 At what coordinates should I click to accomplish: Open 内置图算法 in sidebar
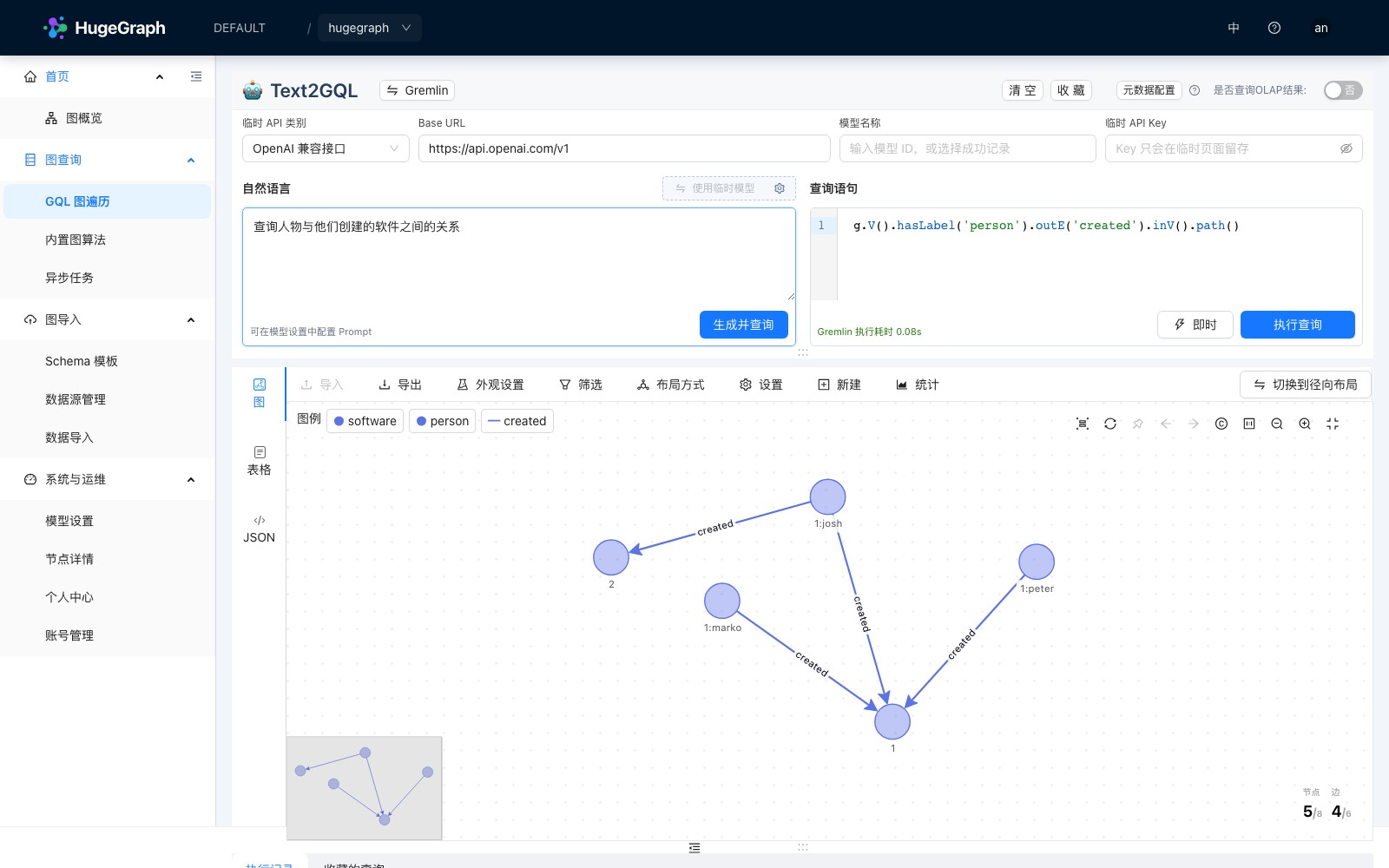pos(76,240)
